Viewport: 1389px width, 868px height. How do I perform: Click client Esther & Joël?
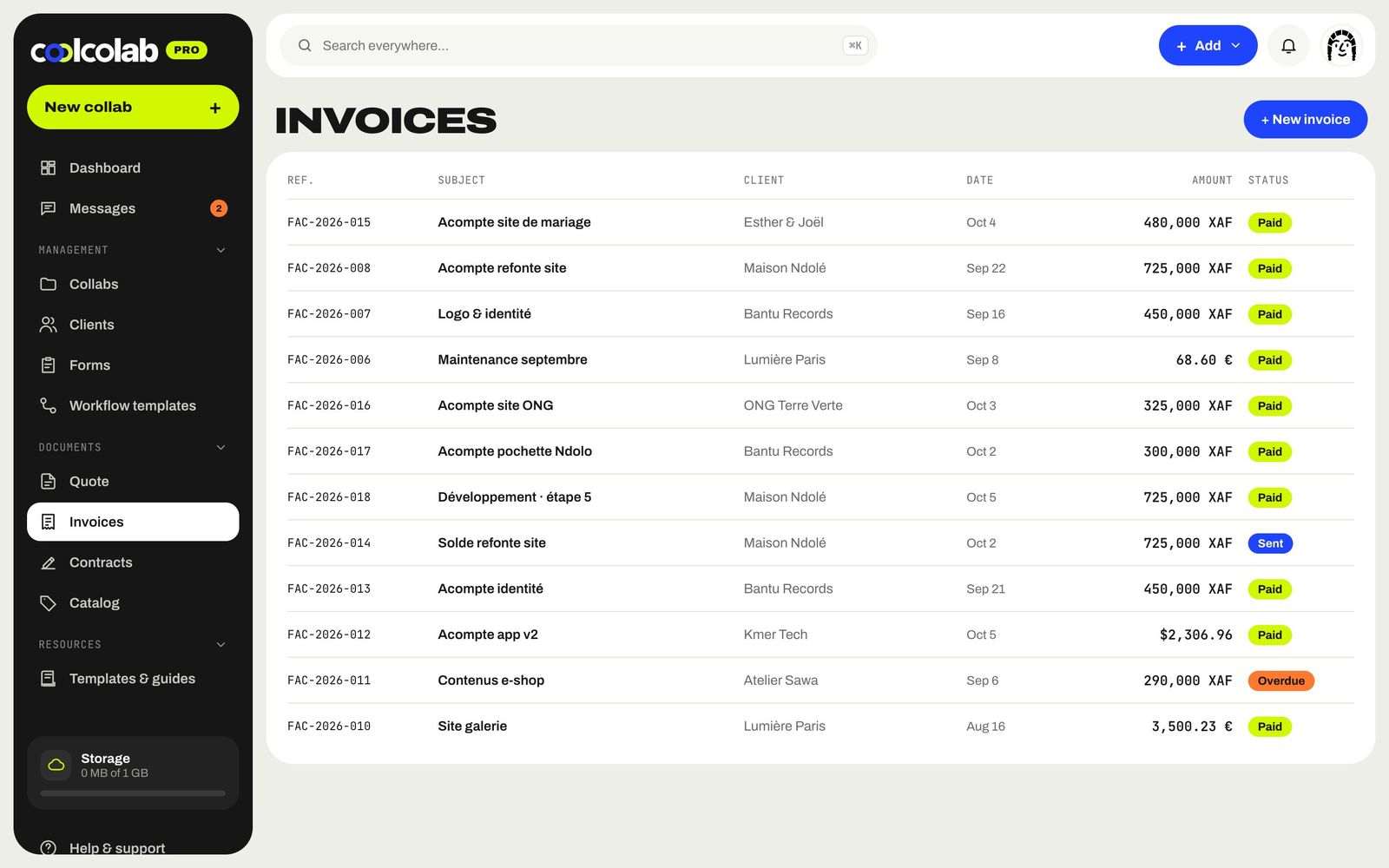pyautogui.click(x=783, y=222)
